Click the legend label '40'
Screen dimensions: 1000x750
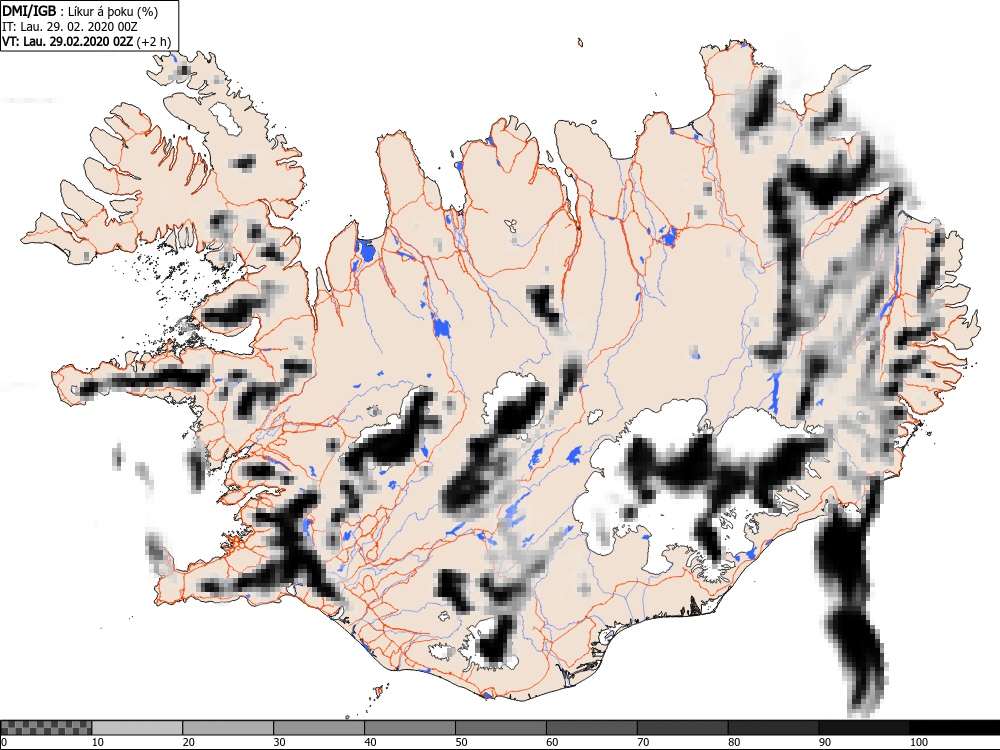point(371,742)
